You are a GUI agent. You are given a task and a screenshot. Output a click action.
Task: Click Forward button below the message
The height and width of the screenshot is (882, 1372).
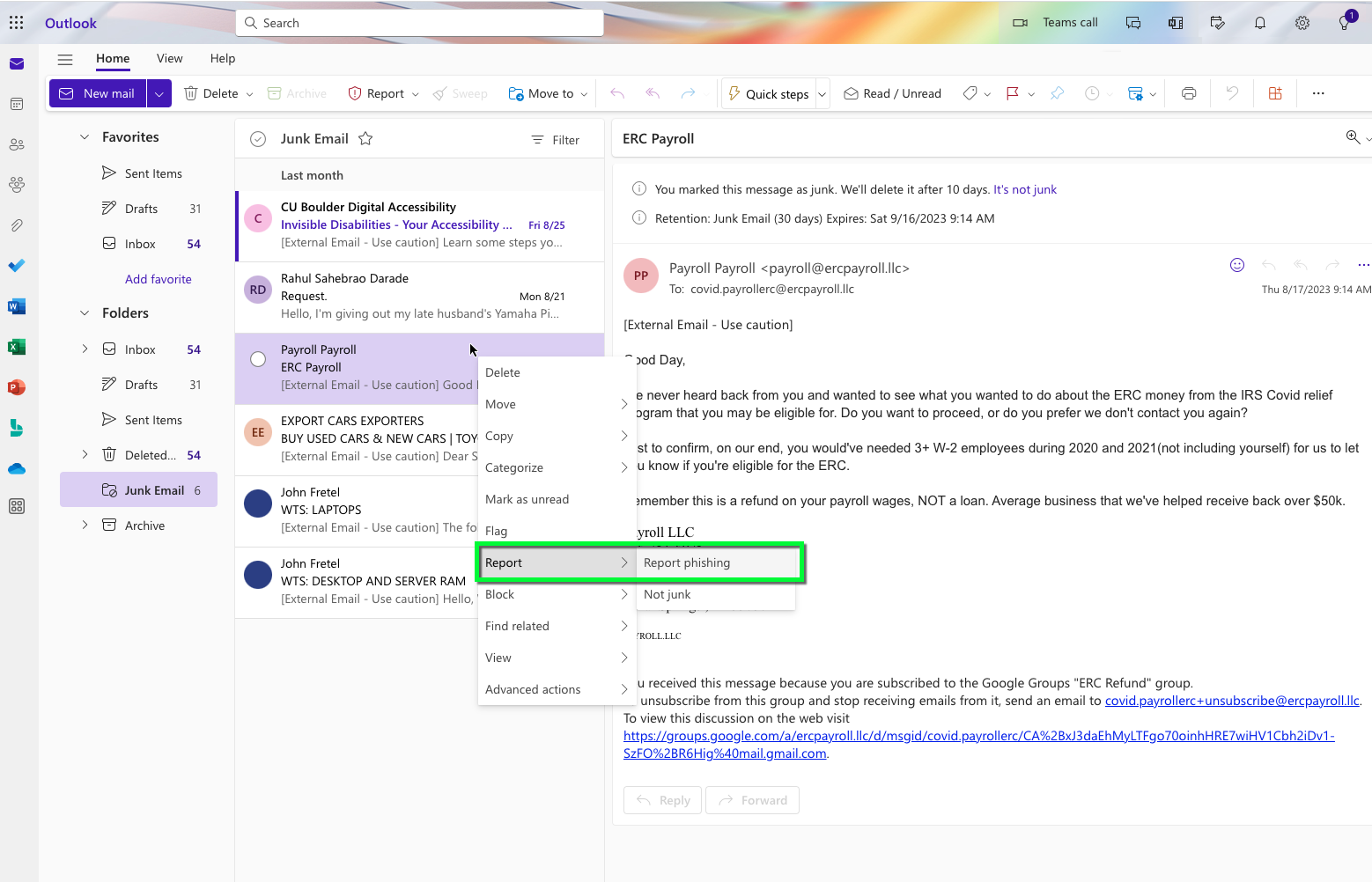pyautogui.click(x=752, y=800)
